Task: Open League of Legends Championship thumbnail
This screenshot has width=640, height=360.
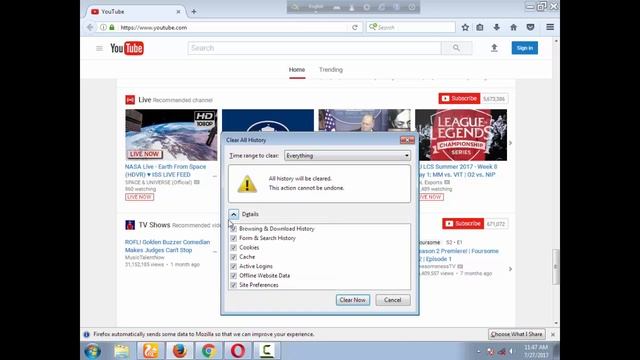Action: (x=461, y=135)
